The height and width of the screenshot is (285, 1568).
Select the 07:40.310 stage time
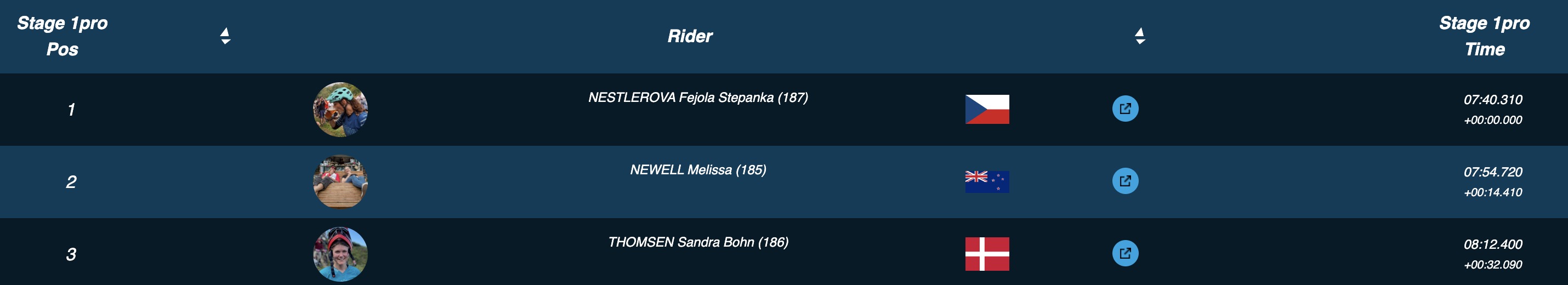tap(1492, 100)
